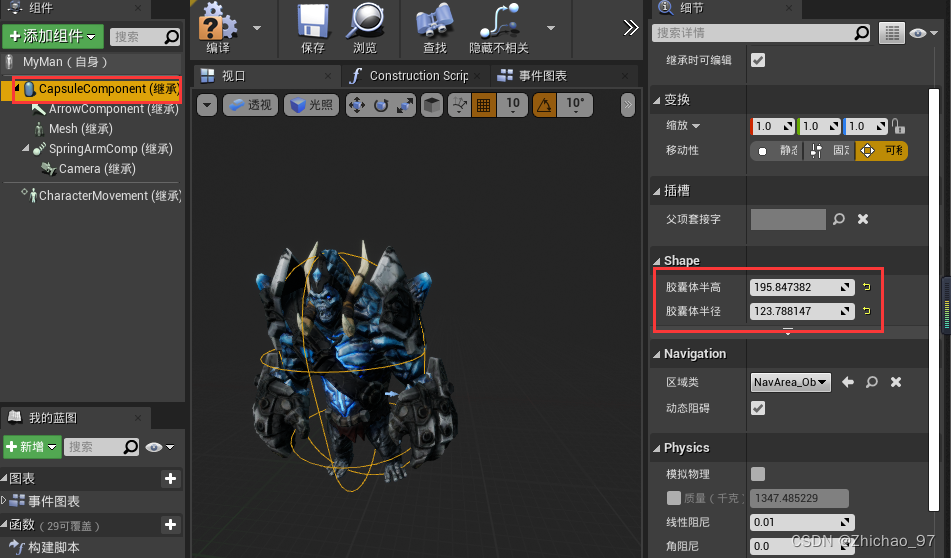
Task: Toggle grid snapping icon
Action: click(483, 105)
